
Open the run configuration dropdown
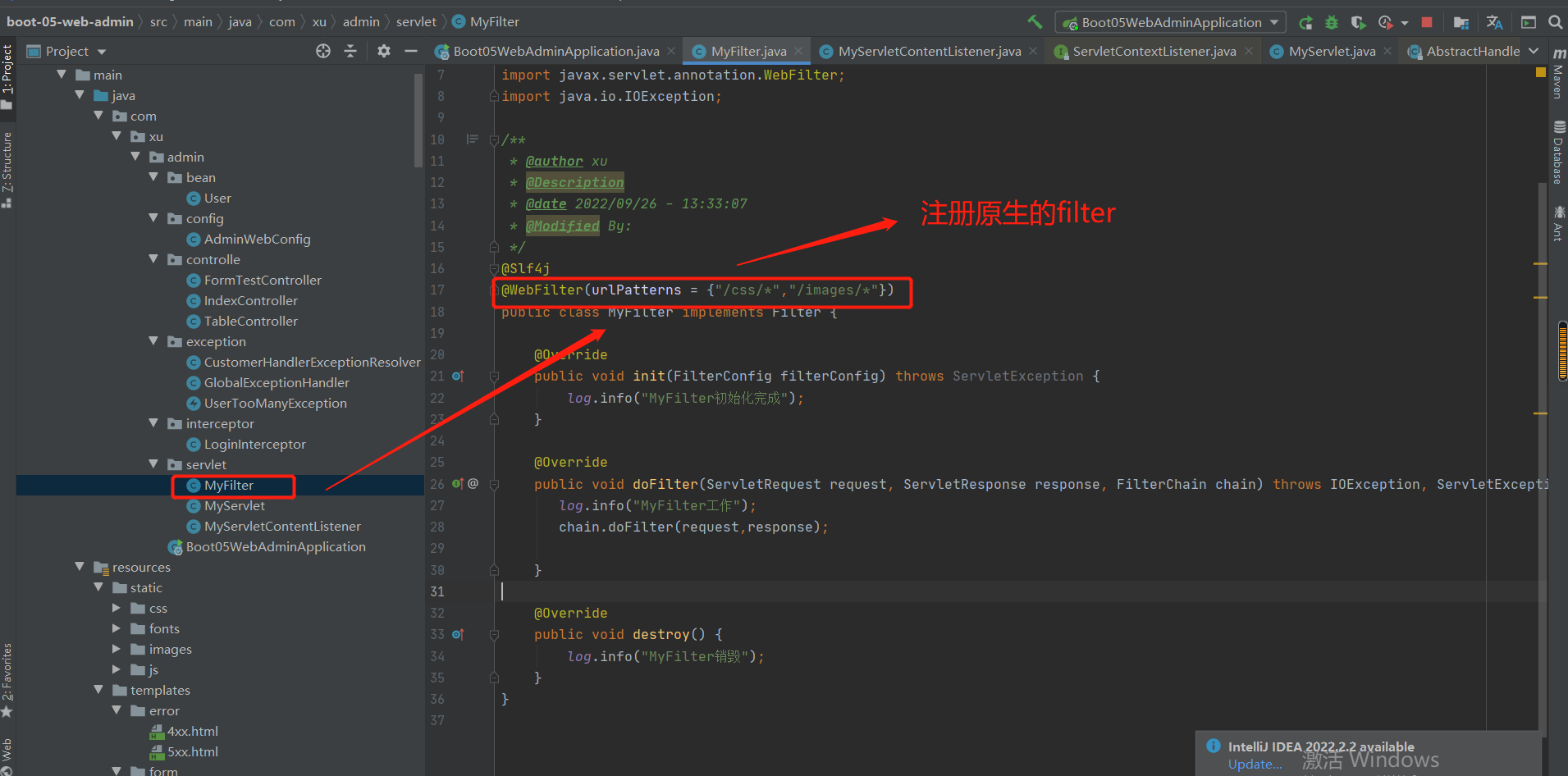(1170, 22)
